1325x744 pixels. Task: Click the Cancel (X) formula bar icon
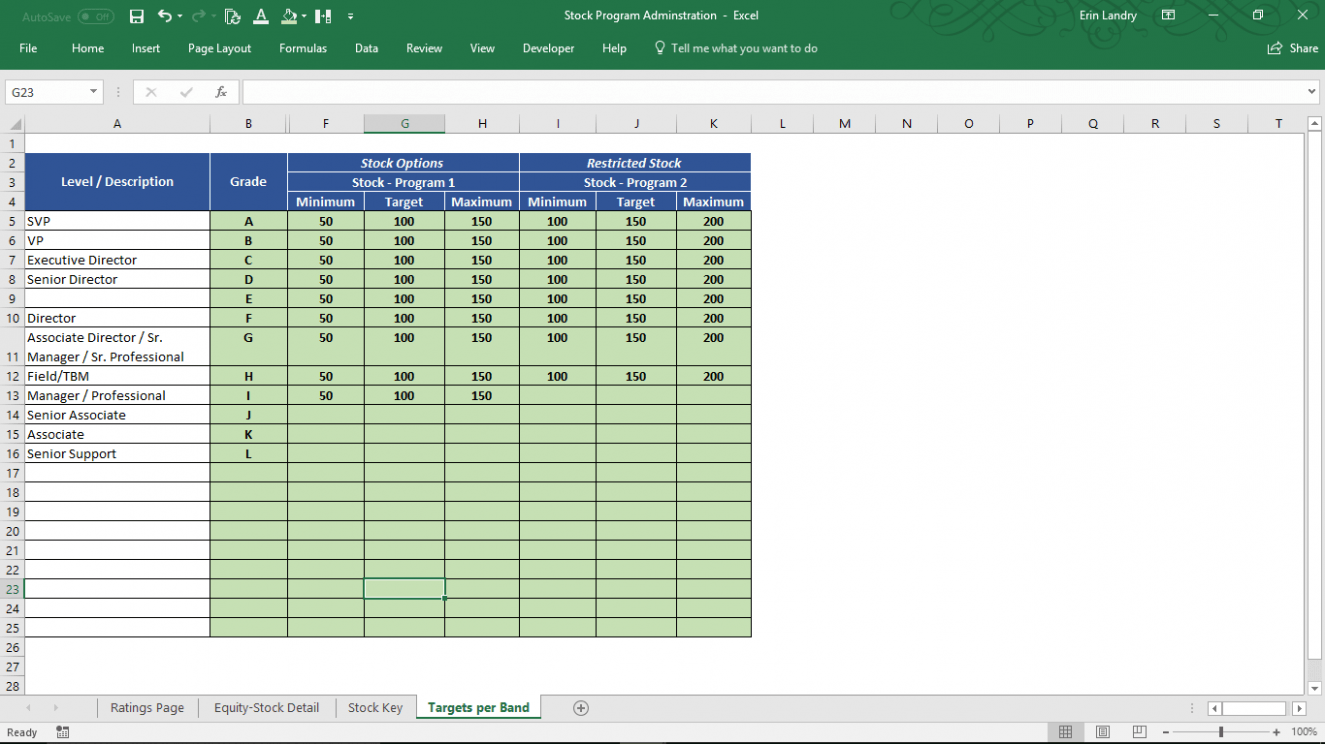151,92
